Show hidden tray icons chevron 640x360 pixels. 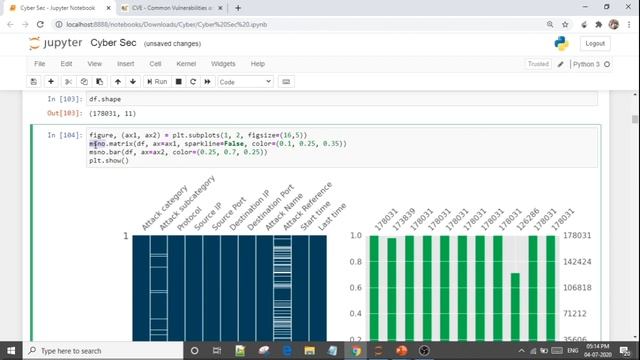[521, 351]
